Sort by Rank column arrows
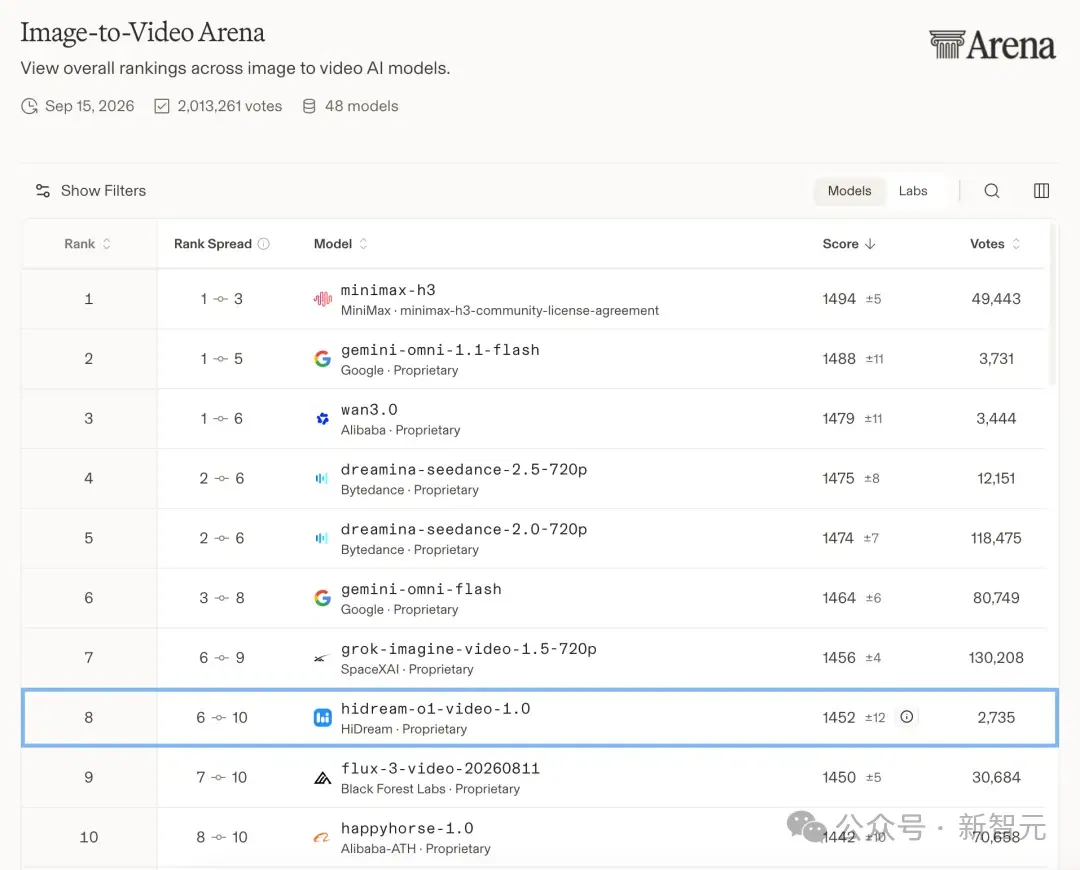 pyautogui.click(x=107, y=244)
